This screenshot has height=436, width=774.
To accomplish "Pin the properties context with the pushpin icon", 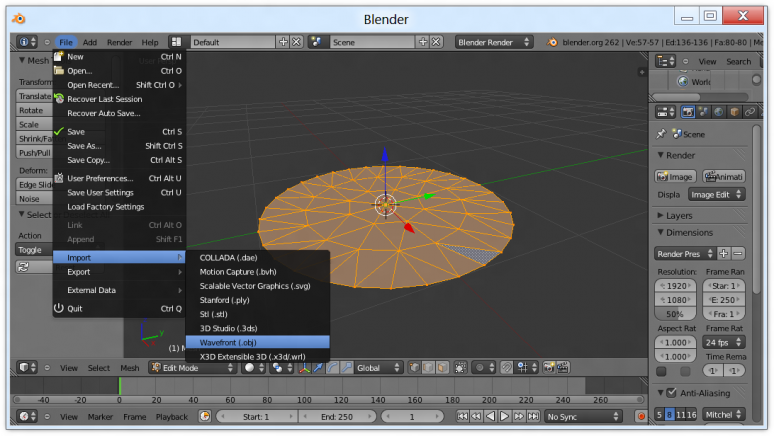I will (661, 134).
